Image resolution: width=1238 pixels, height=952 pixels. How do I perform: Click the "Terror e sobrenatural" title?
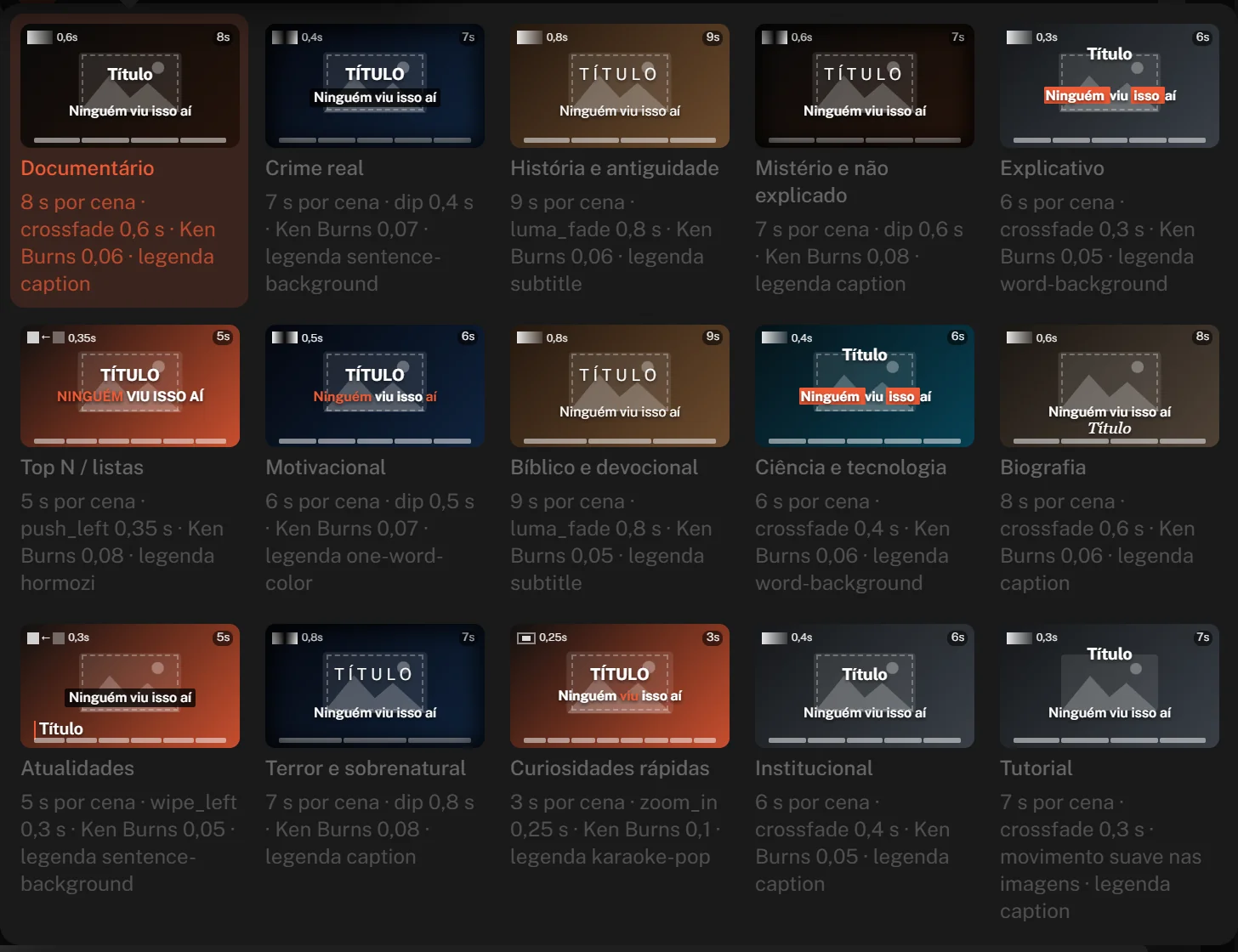[366, 768]
